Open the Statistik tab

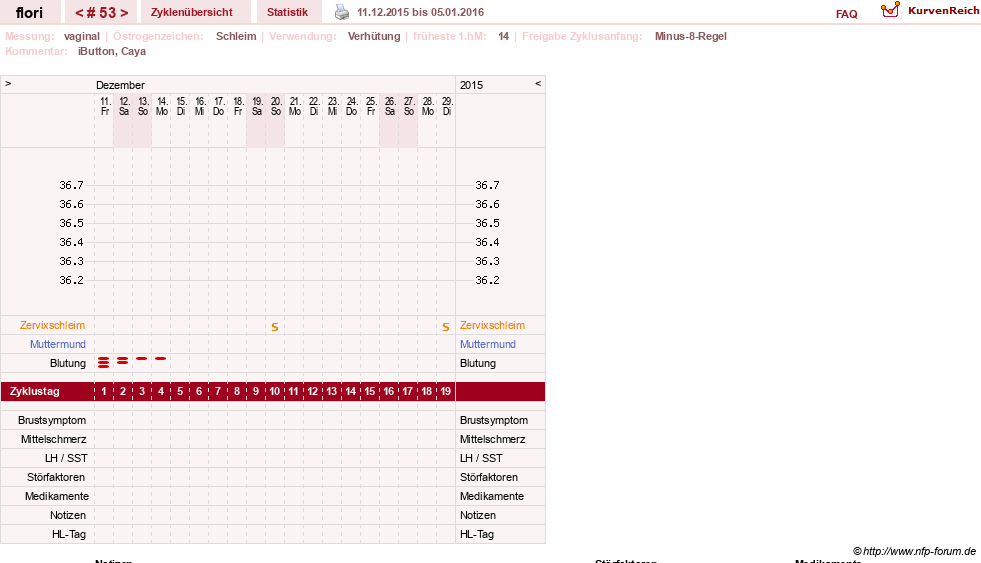[287, 12]
